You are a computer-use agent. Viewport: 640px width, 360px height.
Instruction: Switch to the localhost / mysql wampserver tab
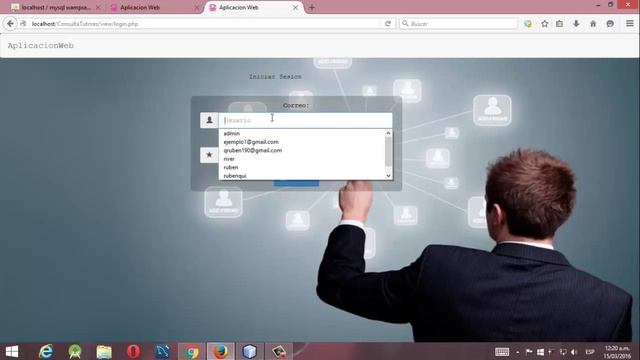point(56,7)
